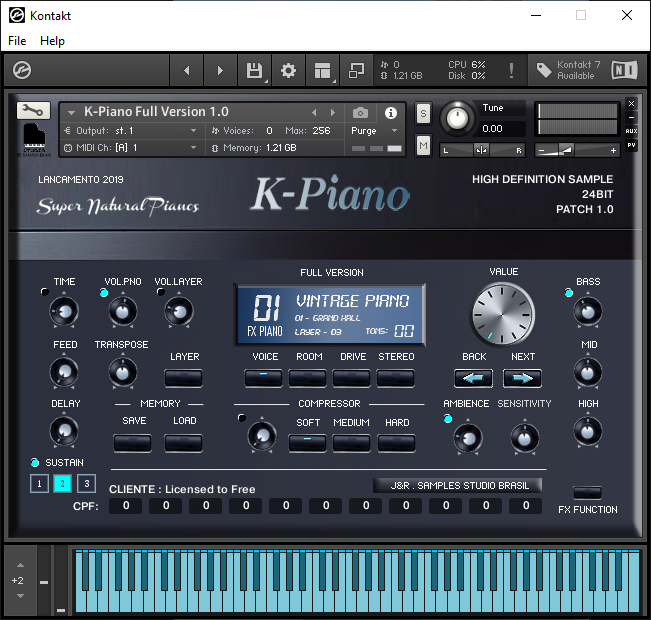Click the TRANSPOSE knob

click(122, 372)
